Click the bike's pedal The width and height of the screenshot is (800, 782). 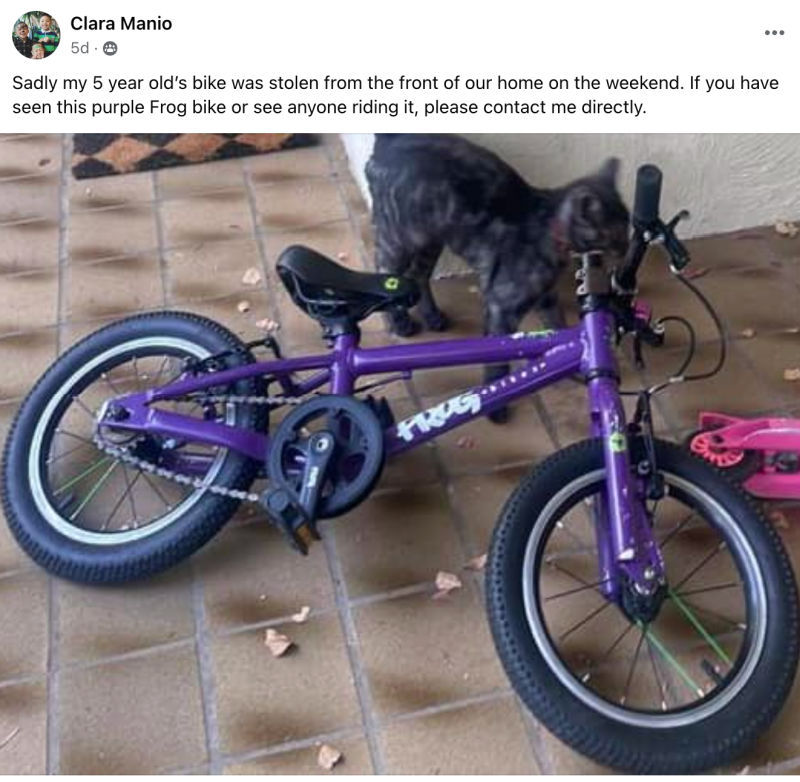[291, 522]
